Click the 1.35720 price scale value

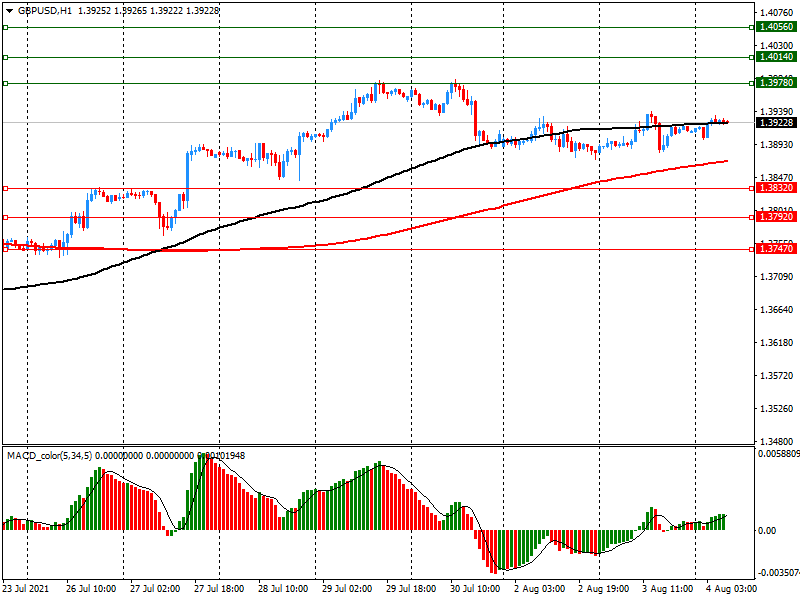(x=777, y=376)
